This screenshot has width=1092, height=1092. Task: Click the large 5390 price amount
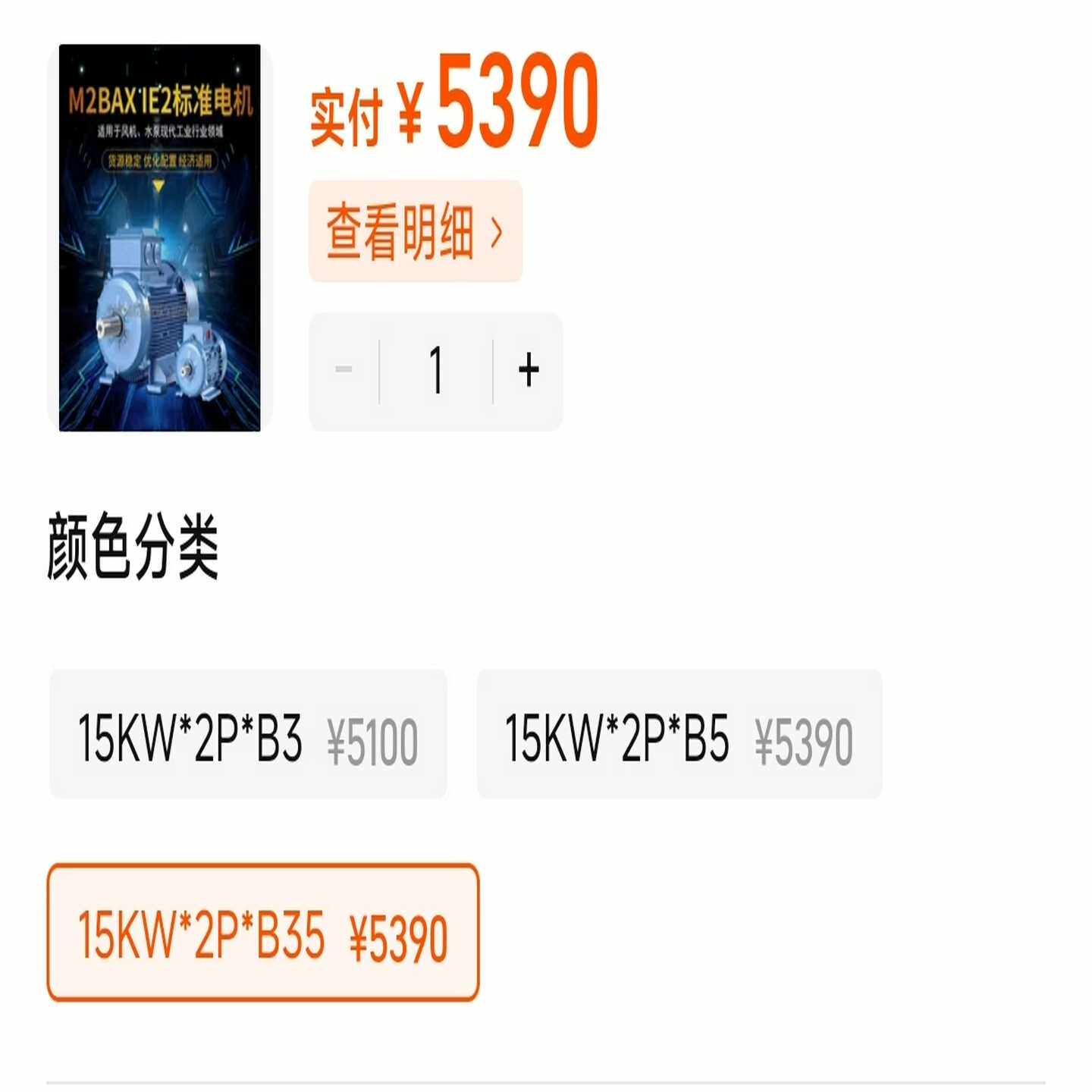tap(518, 99)
